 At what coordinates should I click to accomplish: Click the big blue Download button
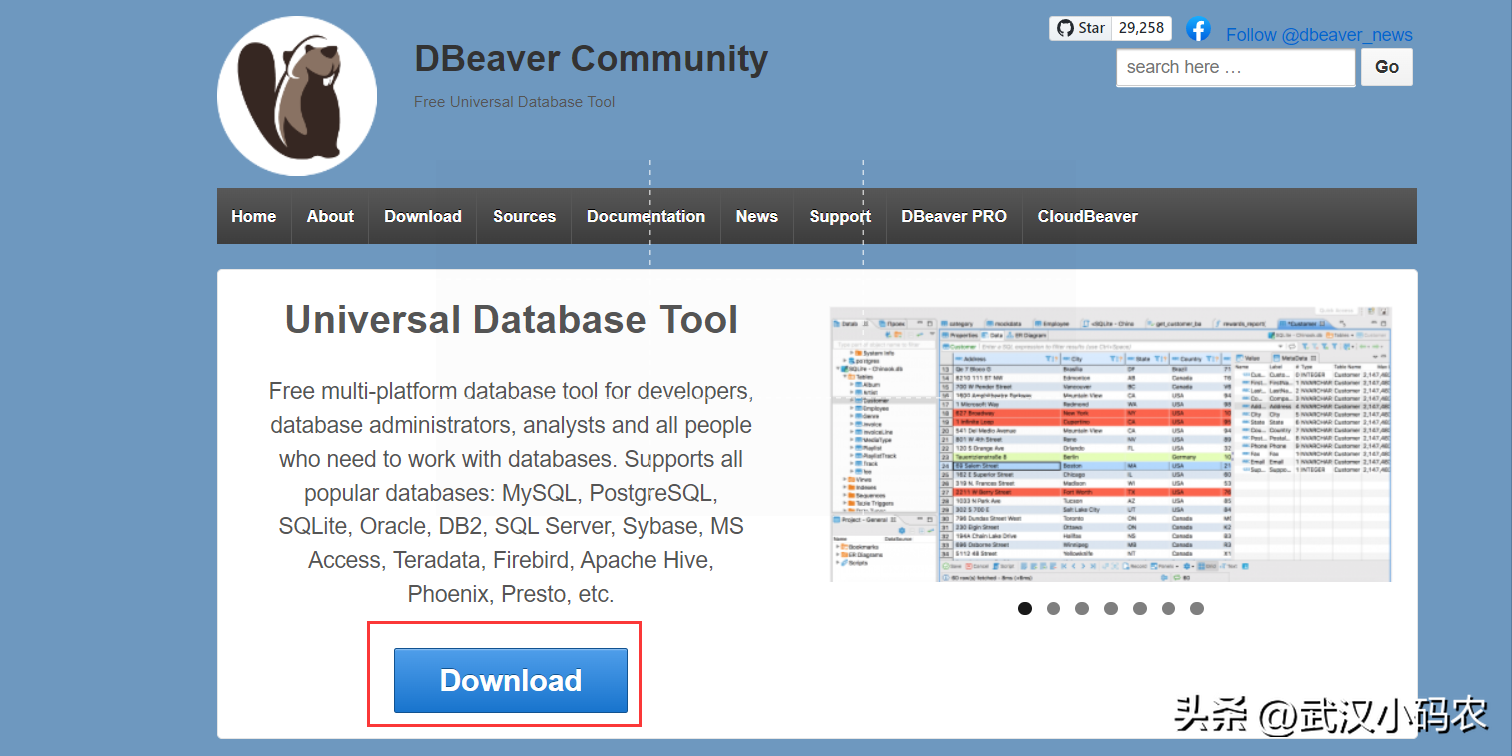511,680
